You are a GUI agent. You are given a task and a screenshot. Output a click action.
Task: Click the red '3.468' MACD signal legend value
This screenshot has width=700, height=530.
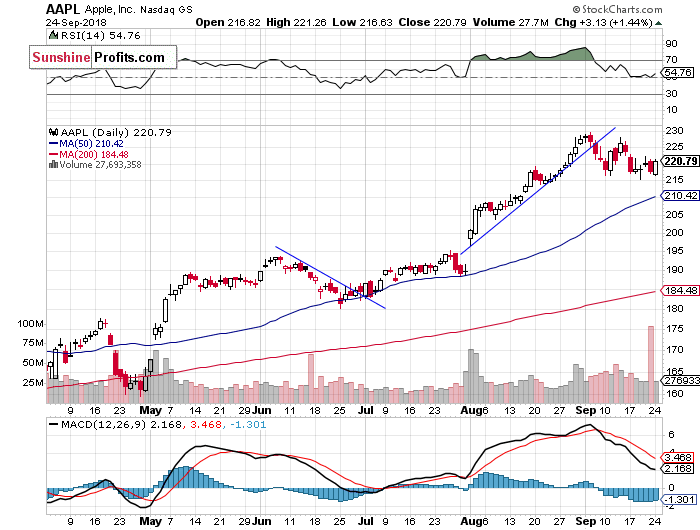[x=205, y=425]
